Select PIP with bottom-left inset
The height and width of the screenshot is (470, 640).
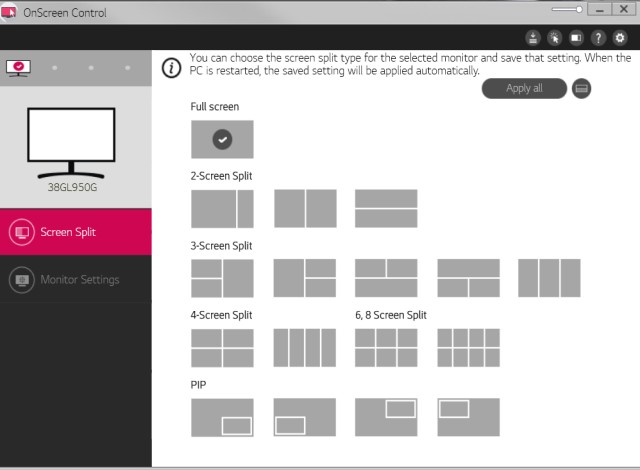click(305, 417)
